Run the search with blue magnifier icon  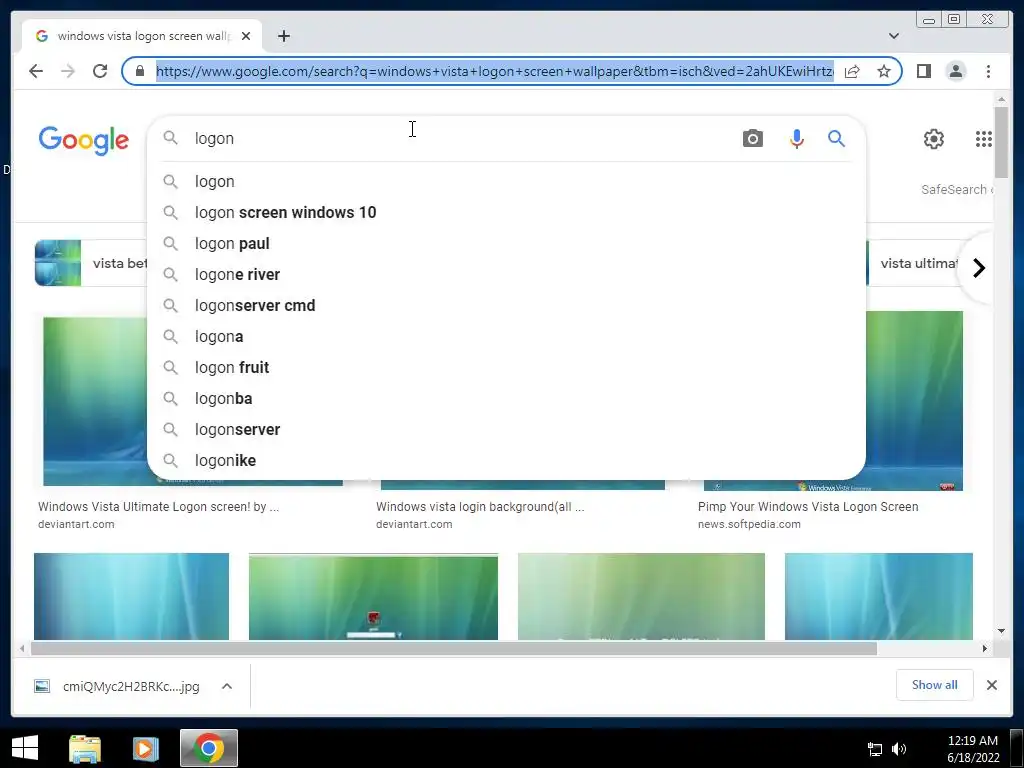837,138
